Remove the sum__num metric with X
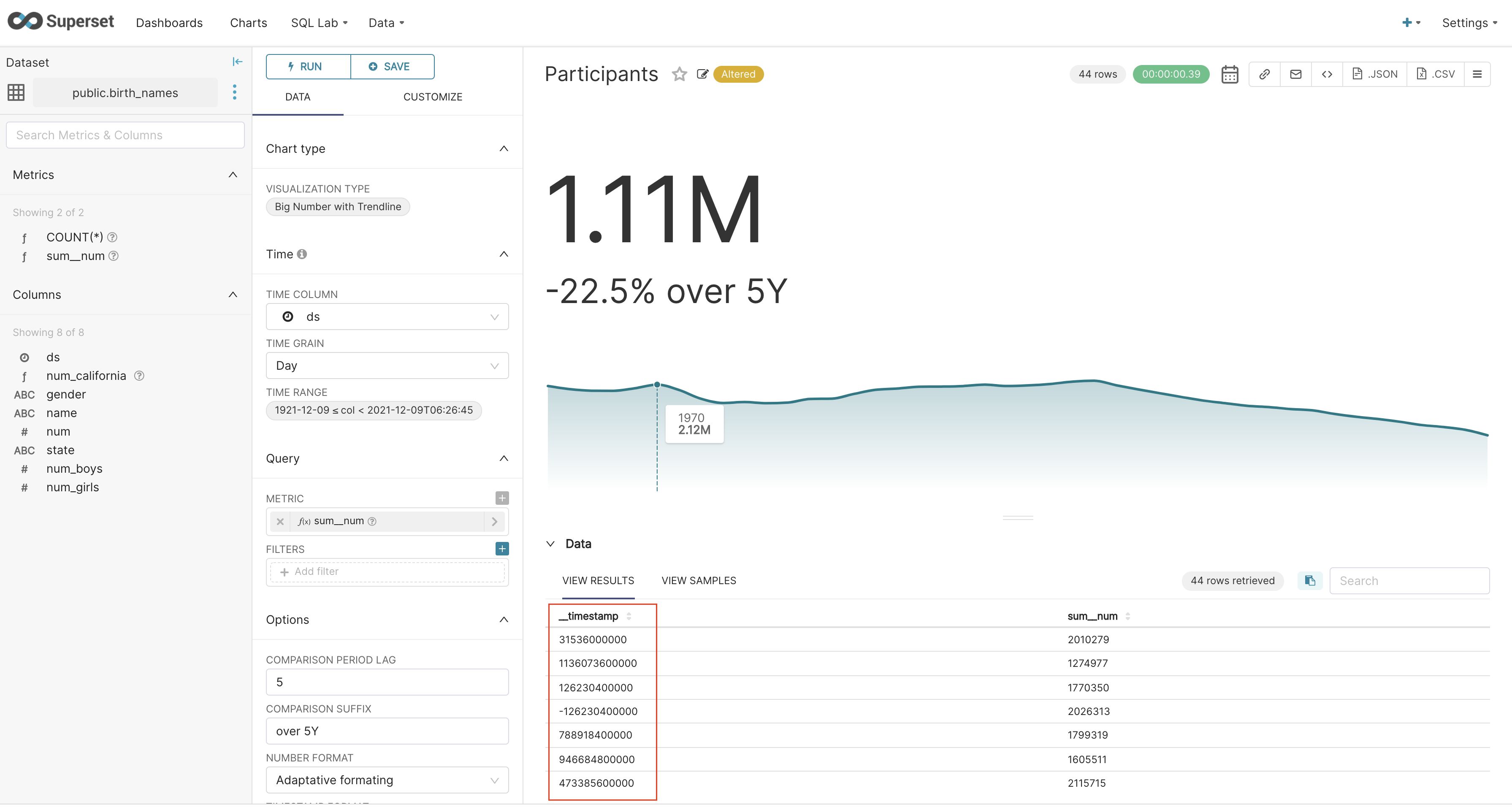The width and height of the screenshot is (1512, 807). click(280, 521)
